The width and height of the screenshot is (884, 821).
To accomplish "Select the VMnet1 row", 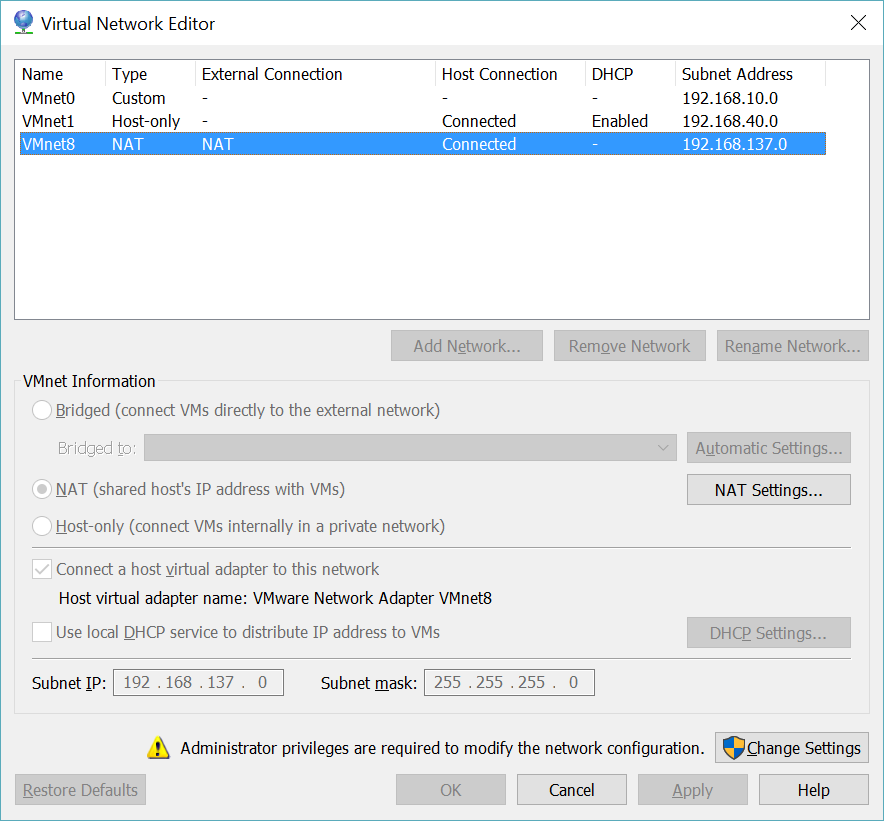I will point(423,121).
